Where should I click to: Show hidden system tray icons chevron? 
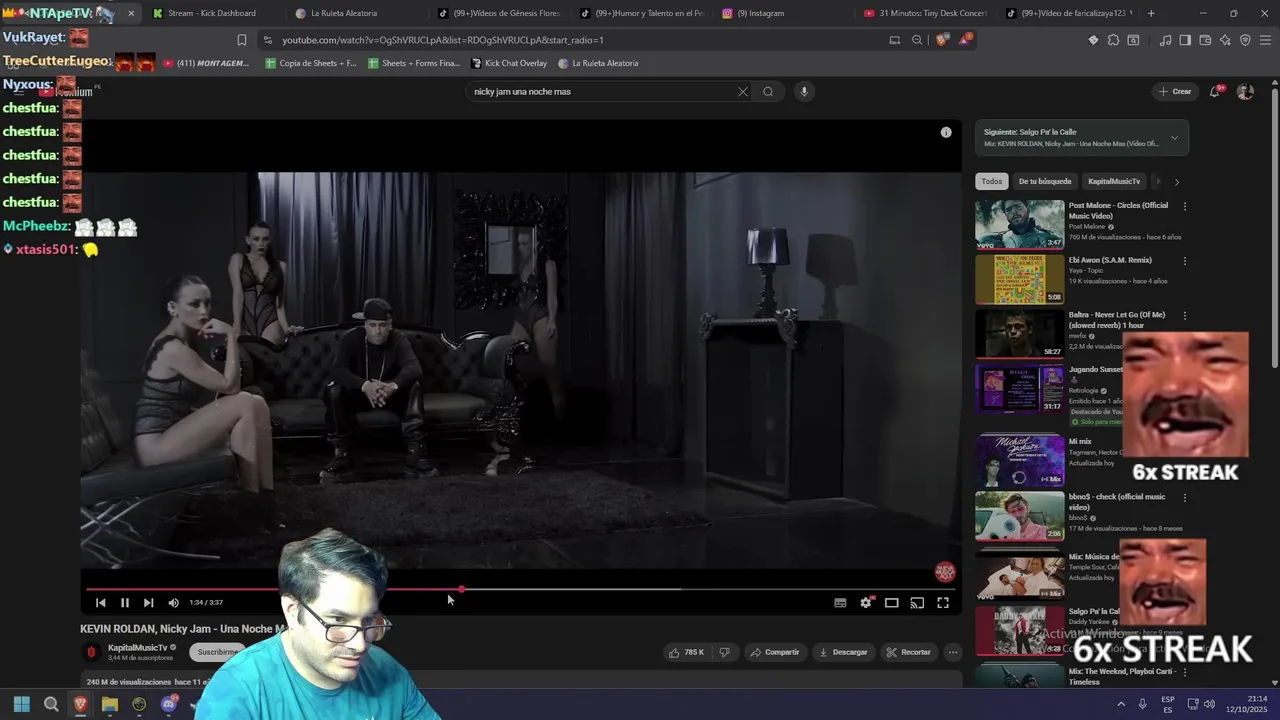point(1121,704)
